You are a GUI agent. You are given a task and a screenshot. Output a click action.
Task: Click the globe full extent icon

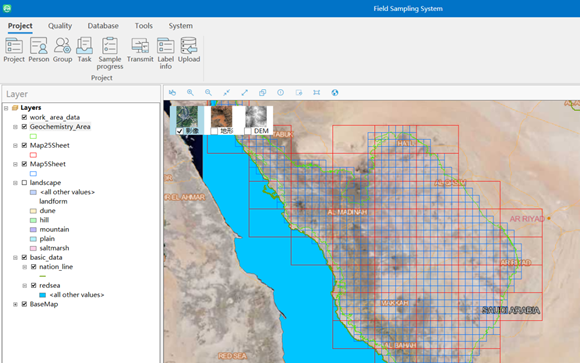pyautogui.click(x=335, y=93)
